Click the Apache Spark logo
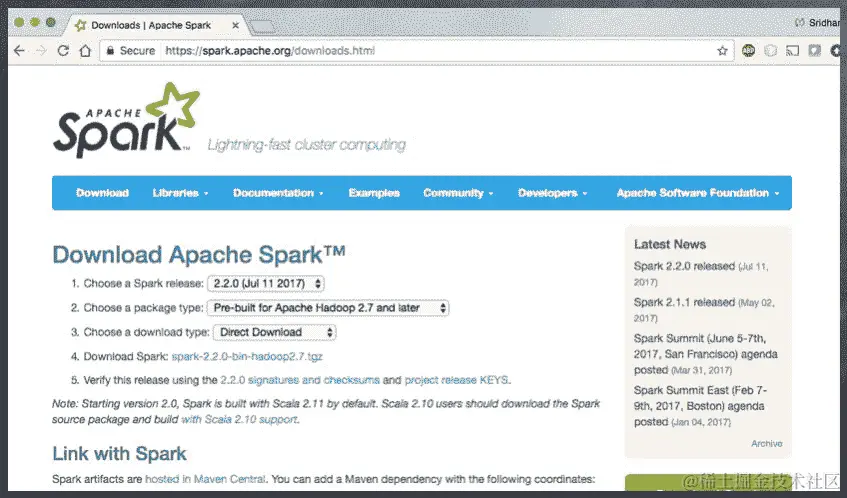The width and height of the screenshot is (847, 498). [126, 120]
